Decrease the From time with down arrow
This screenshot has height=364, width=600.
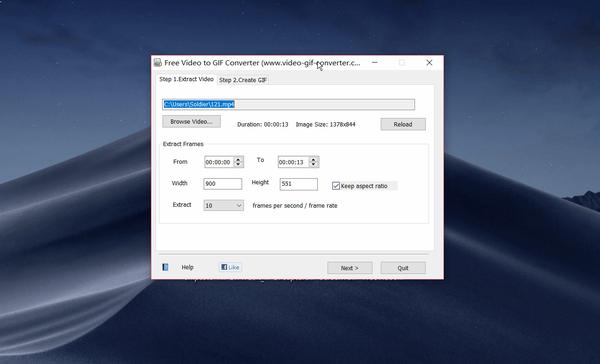(x=238, y=165)
